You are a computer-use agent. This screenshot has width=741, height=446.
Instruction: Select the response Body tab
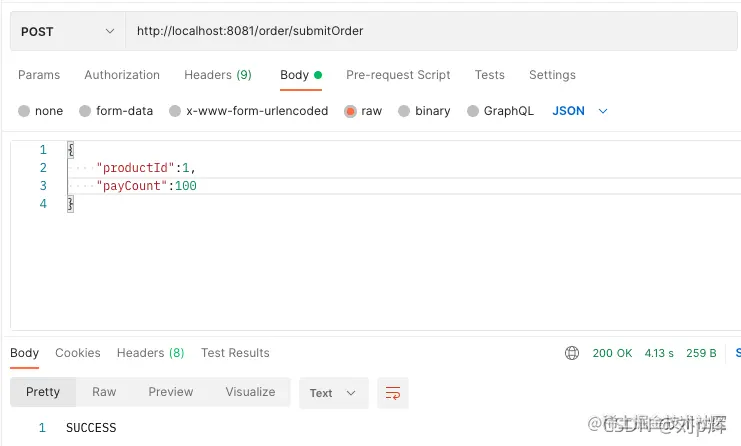(24, 353)
